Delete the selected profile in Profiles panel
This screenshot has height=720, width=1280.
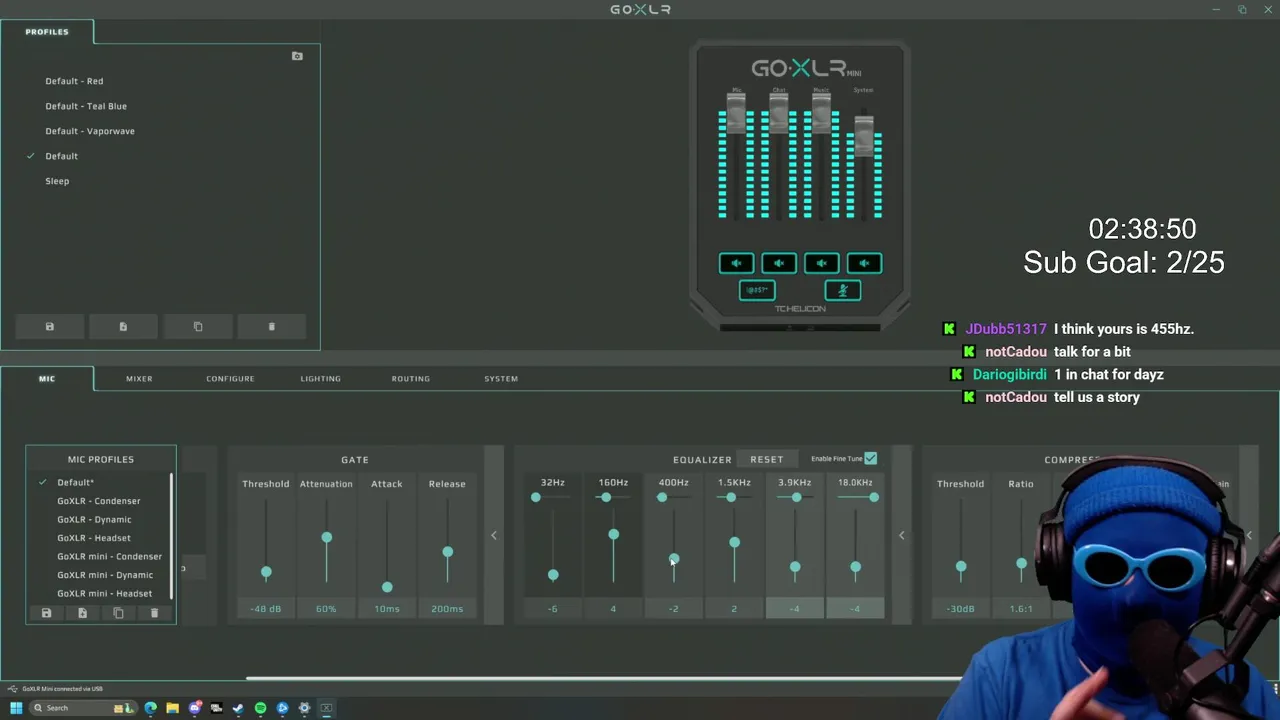coord(271,327)
